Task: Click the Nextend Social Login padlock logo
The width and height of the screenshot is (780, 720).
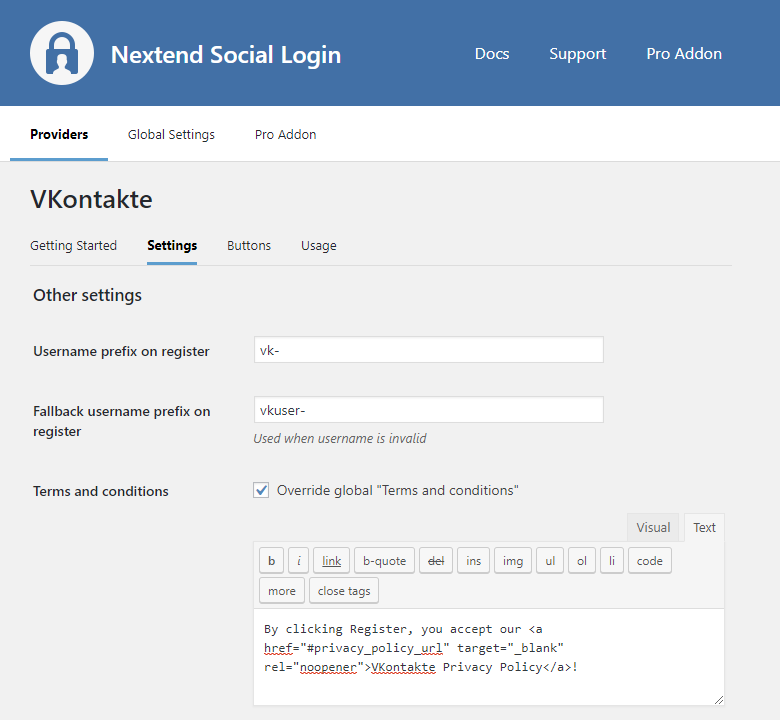Action: [x=62, y=53]
